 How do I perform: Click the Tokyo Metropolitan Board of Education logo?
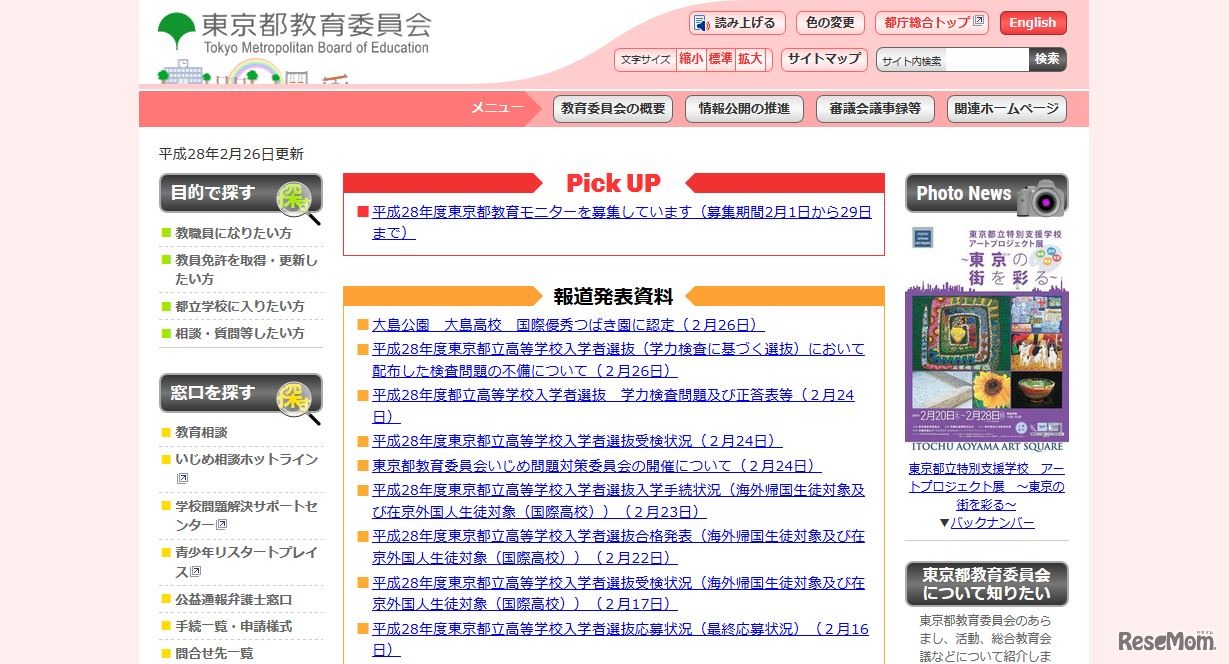(x=295, y=33)
